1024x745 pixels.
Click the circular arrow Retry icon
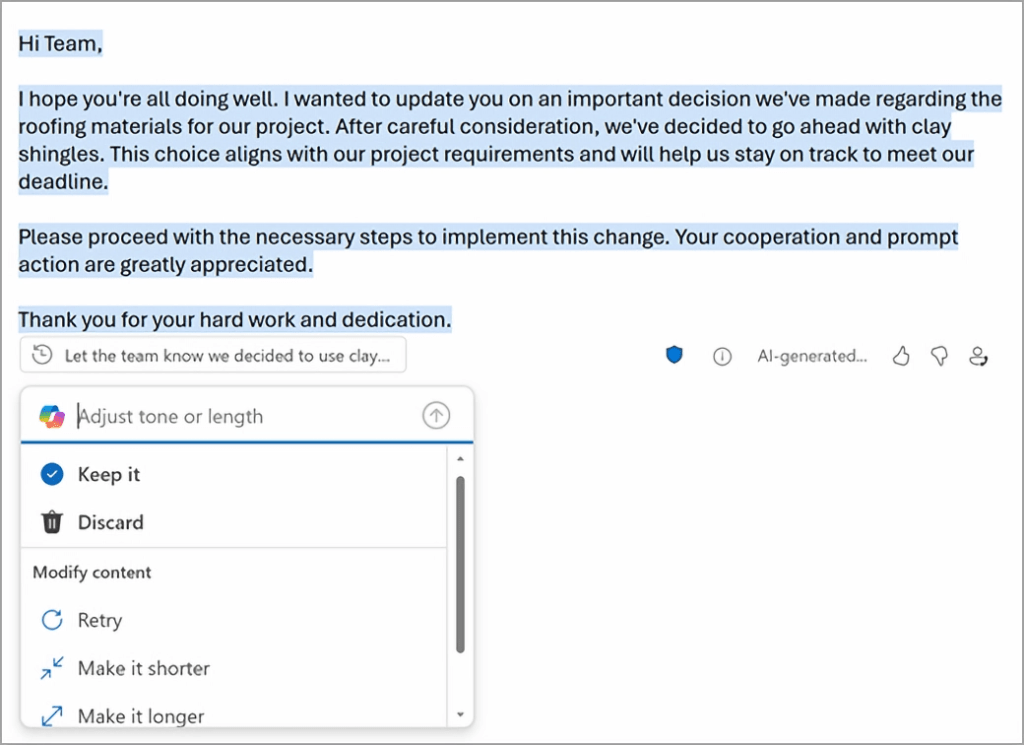click(52, 620)
